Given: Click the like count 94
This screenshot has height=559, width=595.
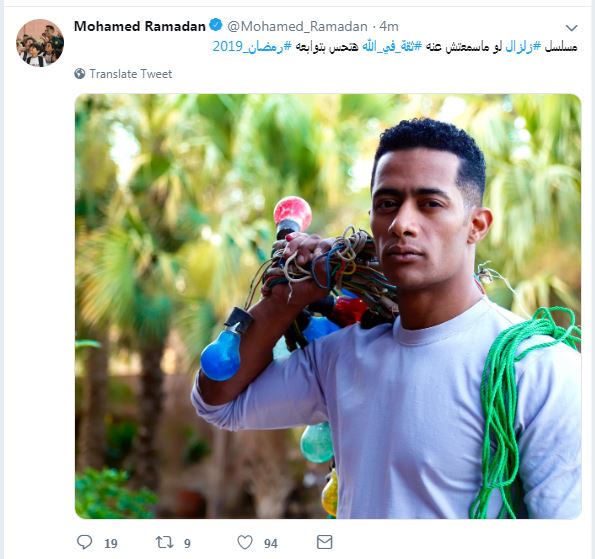Looking at the screenshot, I should 271,543.
